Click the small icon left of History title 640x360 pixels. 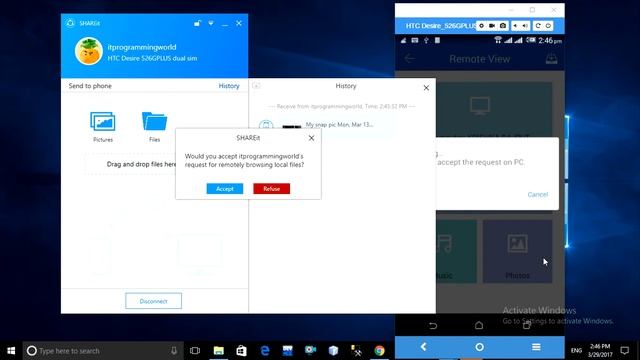(256, 86)
